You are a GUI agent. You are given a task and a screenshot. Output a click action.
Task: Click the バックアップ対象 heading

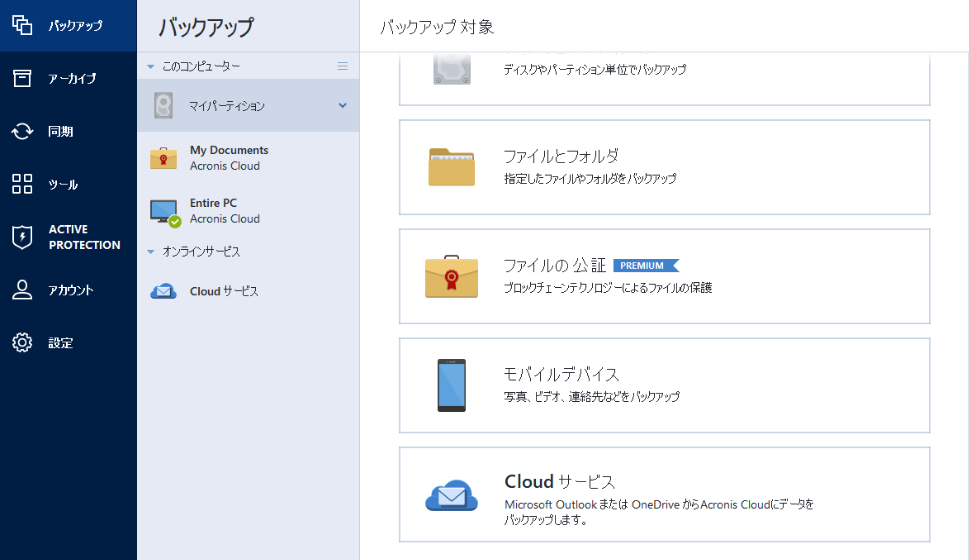(437, 27)
